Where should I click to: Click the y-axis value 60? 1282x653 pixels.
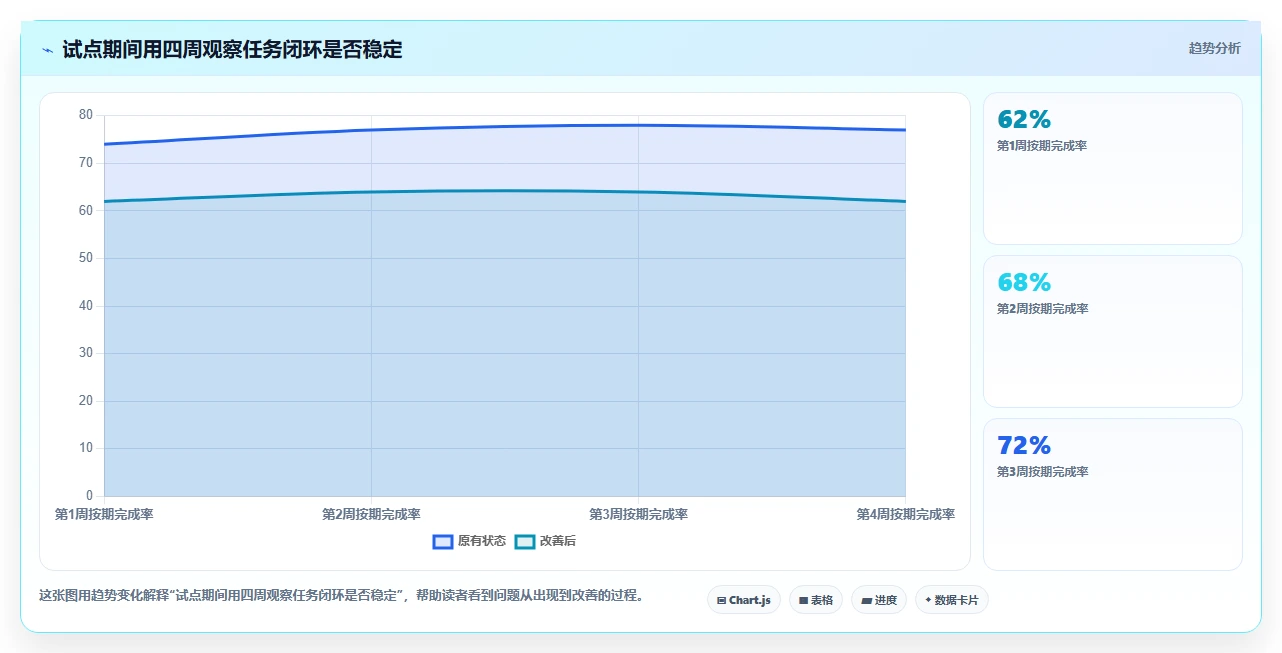coord(86,210)
